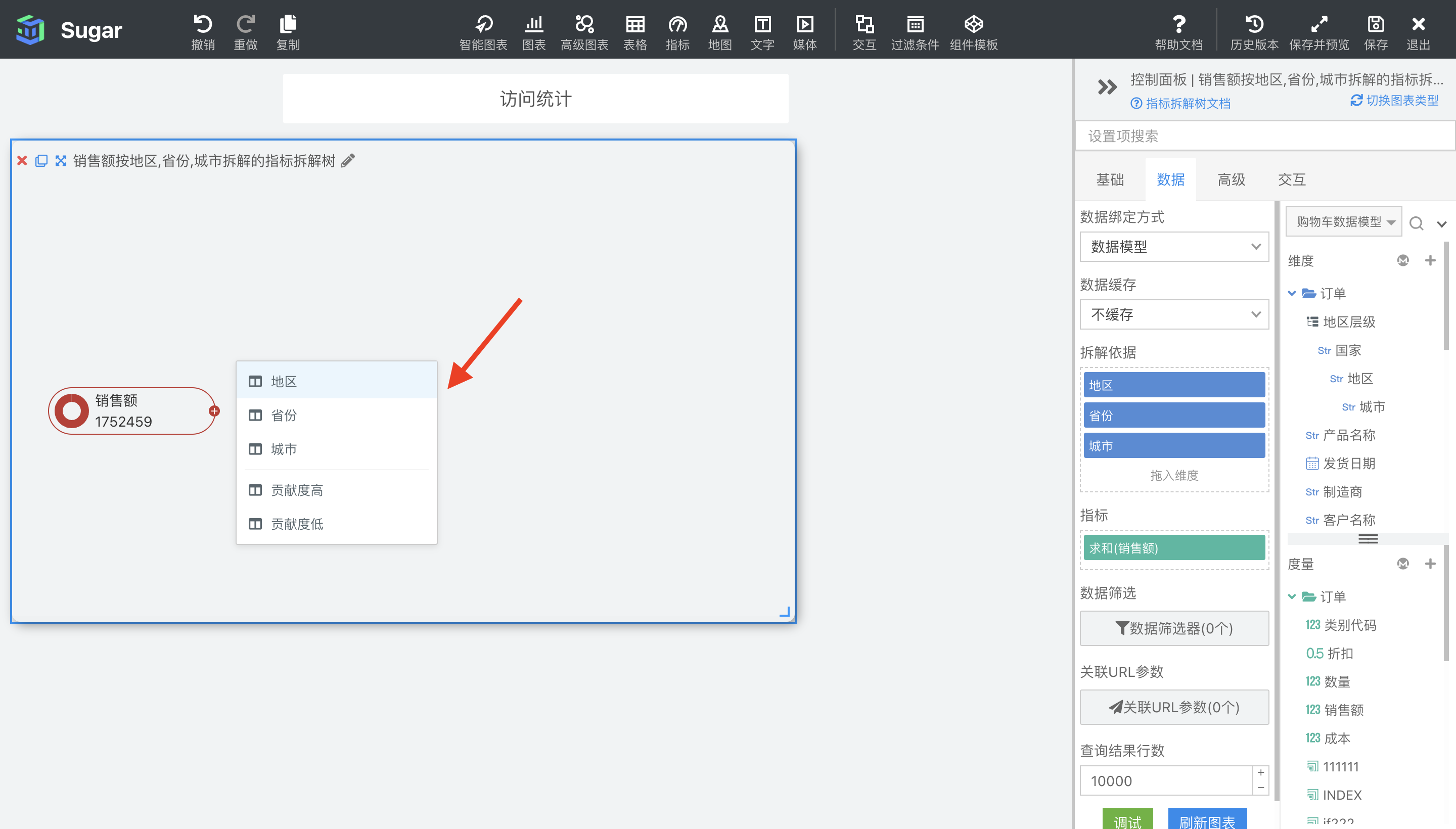The width and height of the screenshot is (1456, 829).
Task: Open the 购物车数据模型 model selector
Action: (1344, 221)
